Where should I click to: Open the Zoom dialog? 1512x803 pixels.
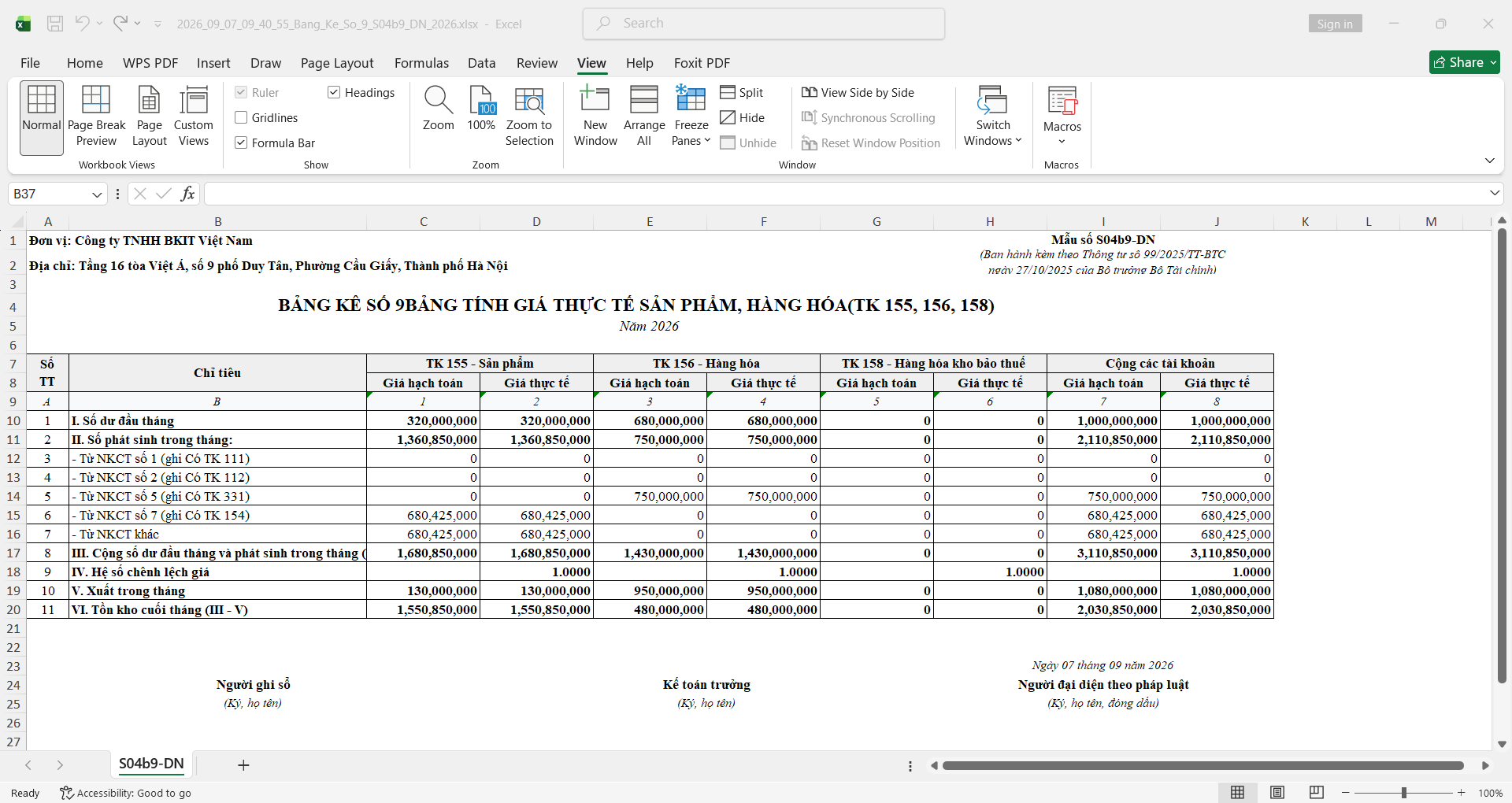pos(439,110)
